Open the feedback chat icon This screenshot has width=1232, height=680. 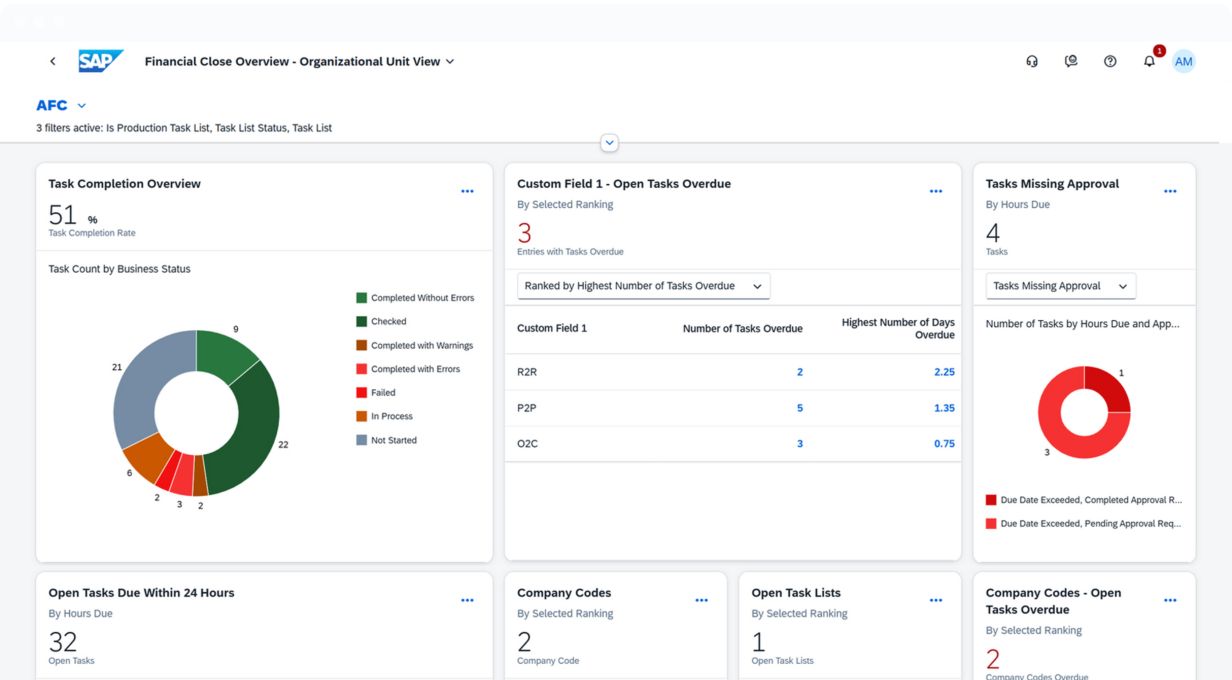click(x=1071, y=62)
